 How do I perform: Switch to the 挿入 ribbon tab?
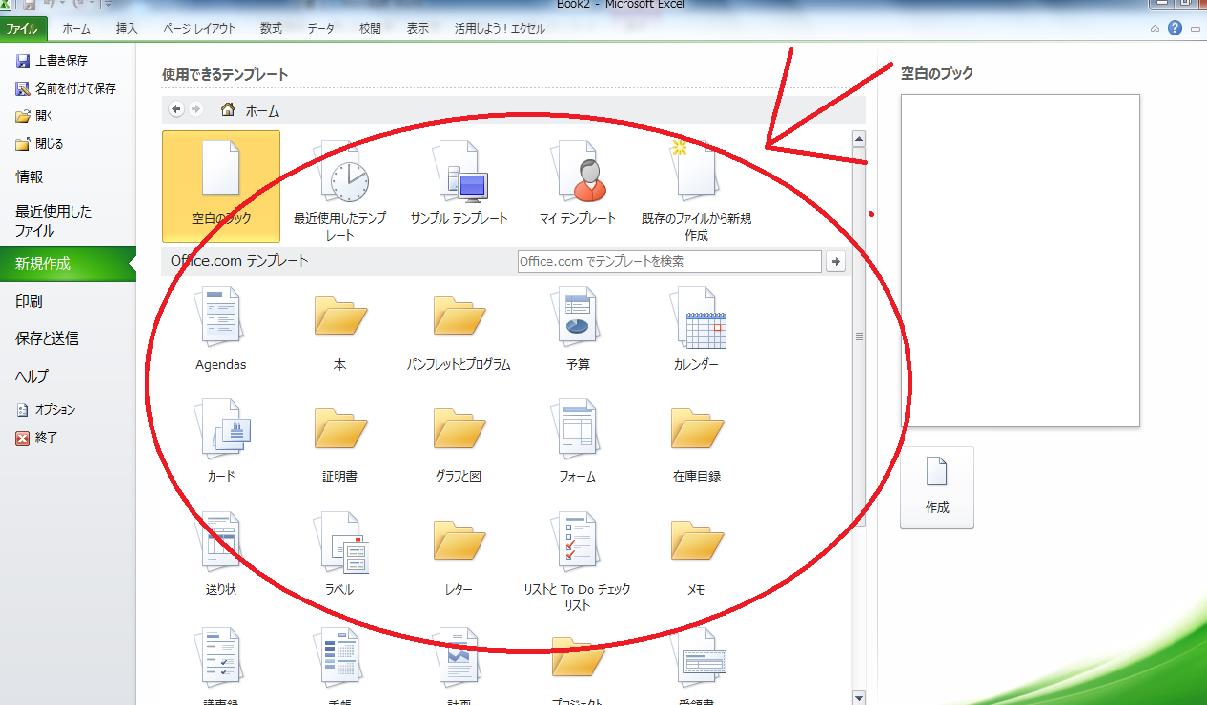(x=127, y=29)
